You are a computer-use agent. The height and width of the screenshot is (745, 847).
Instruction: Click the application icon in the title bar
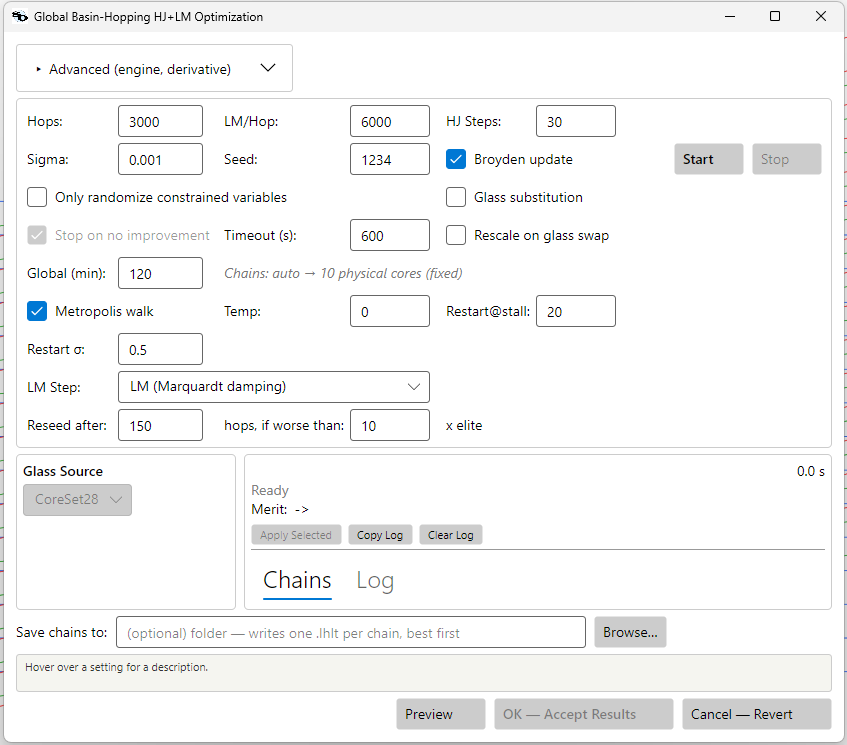[20, 17]
